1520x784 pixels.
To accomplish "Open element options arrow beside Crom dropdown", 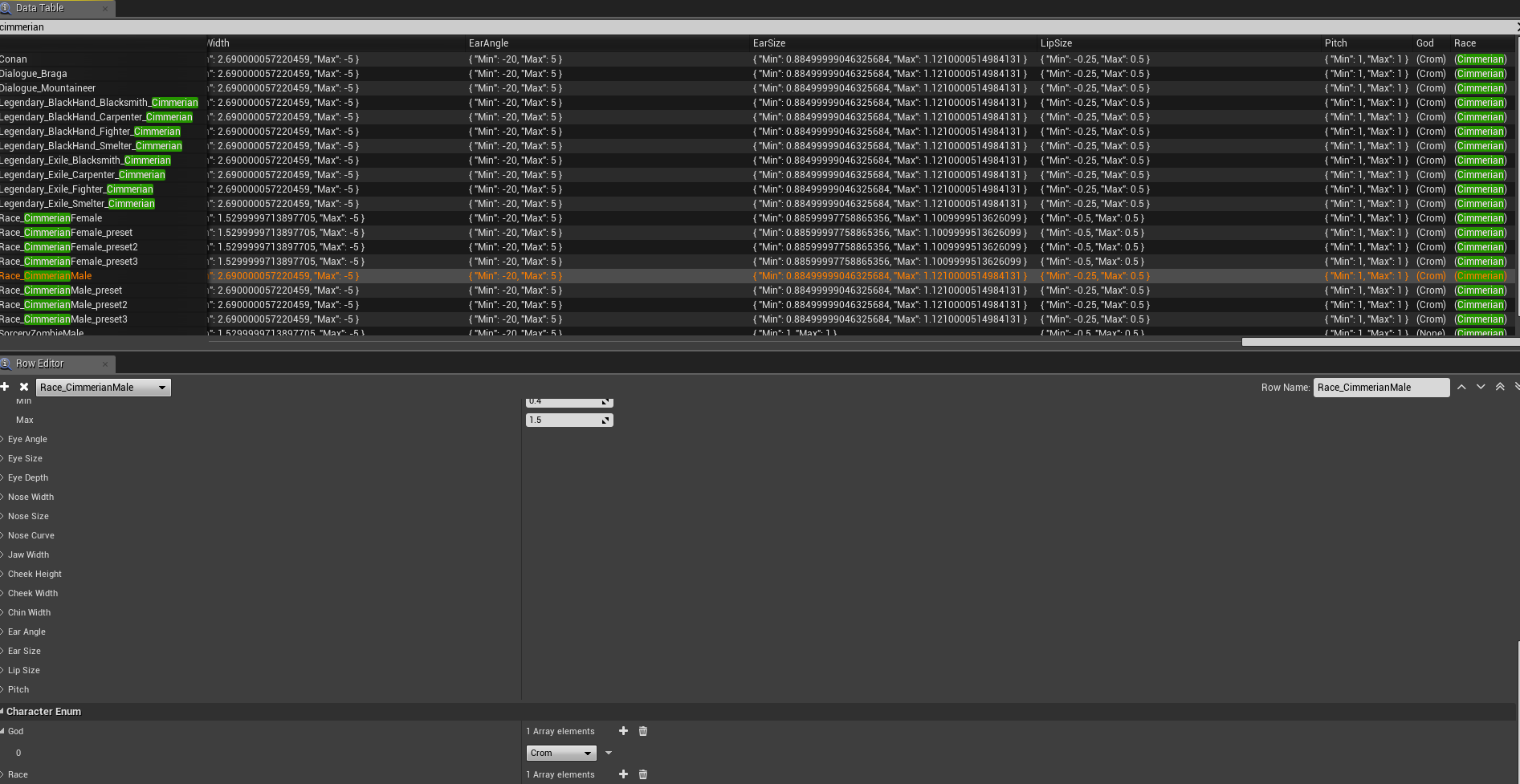I will tap(609, 753).
